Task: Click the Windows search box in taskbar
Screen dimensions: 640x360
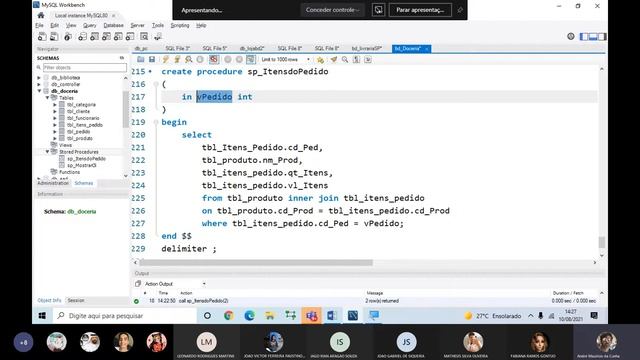Action: 125,316
